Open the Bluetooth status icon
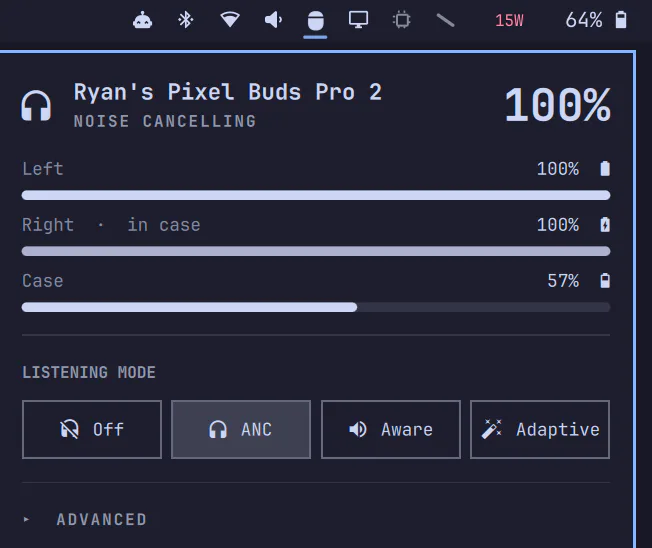Screen dimensions: 652x548 pos(185,20)
